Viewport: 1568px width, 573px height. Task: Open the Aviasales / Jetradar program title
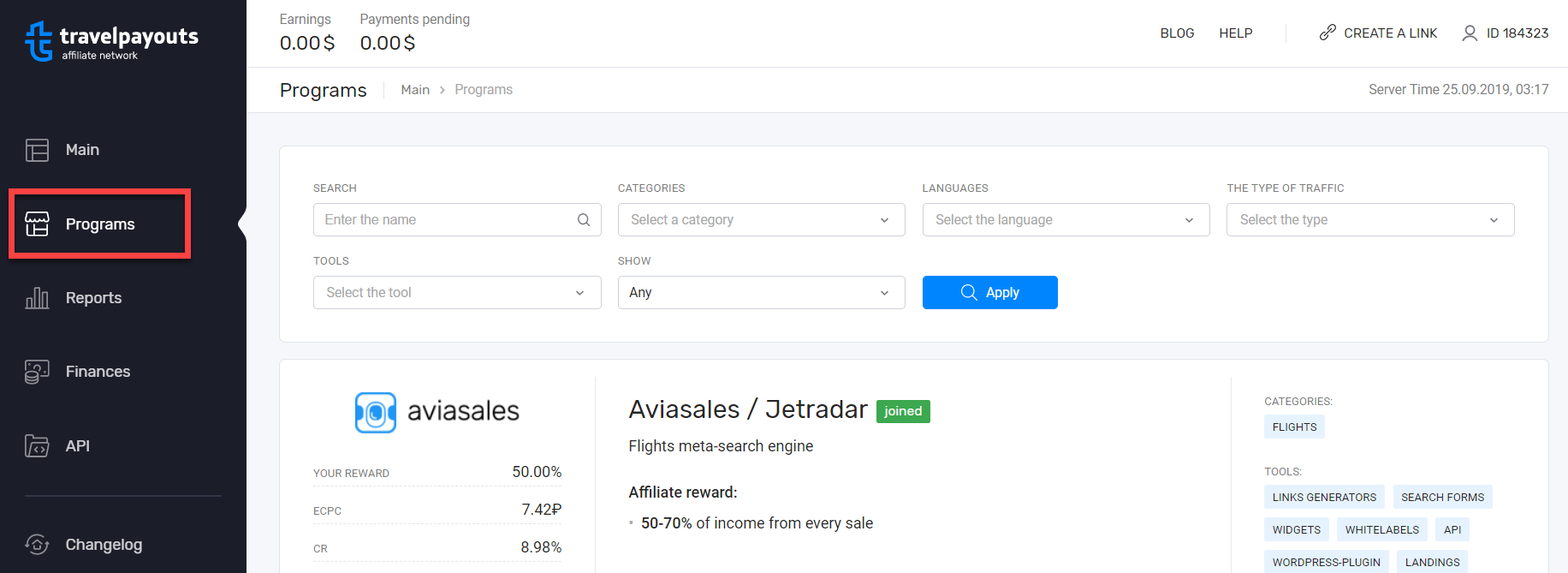coord(748,409)
